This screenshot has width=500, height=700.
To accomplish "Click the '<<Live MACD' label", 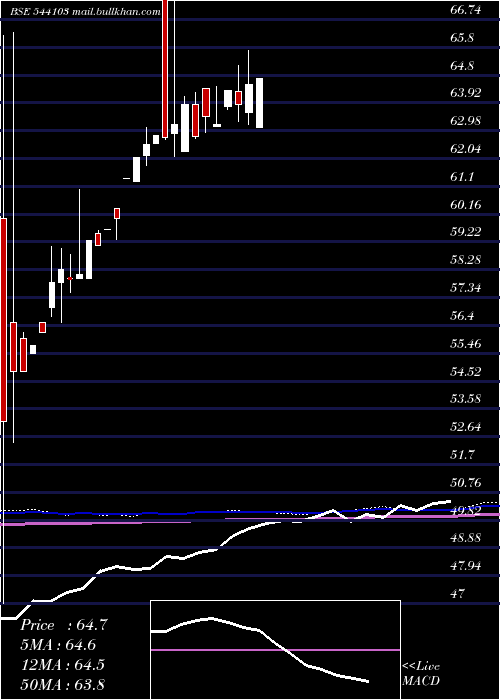I will [x=421, y=673].
